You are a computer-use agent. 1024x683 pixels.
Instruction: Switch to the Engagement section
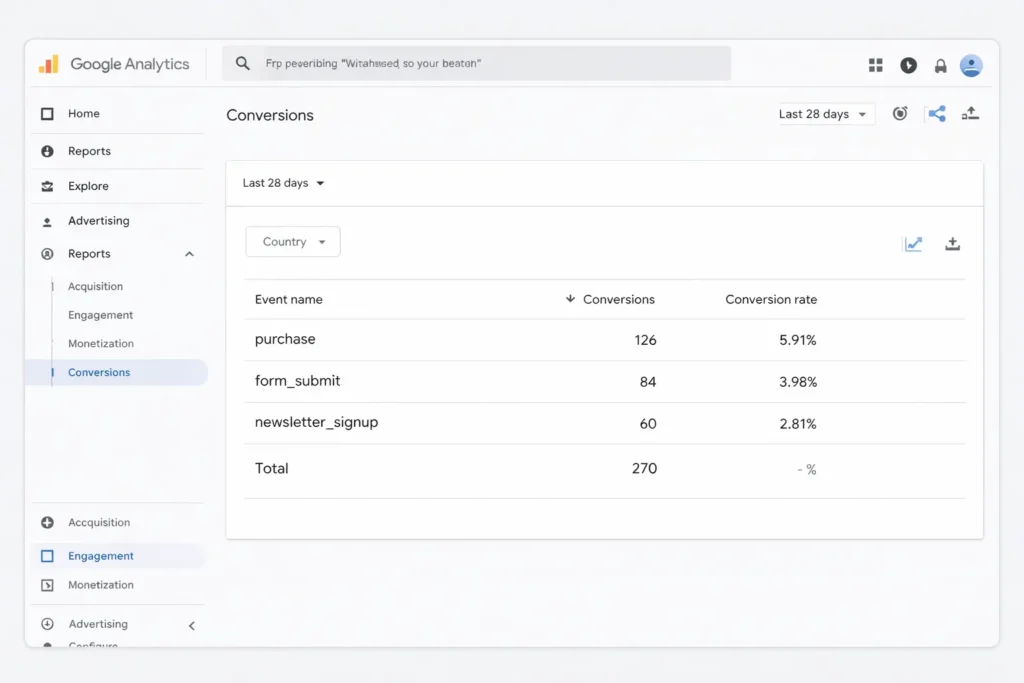(x=99, y=555)
